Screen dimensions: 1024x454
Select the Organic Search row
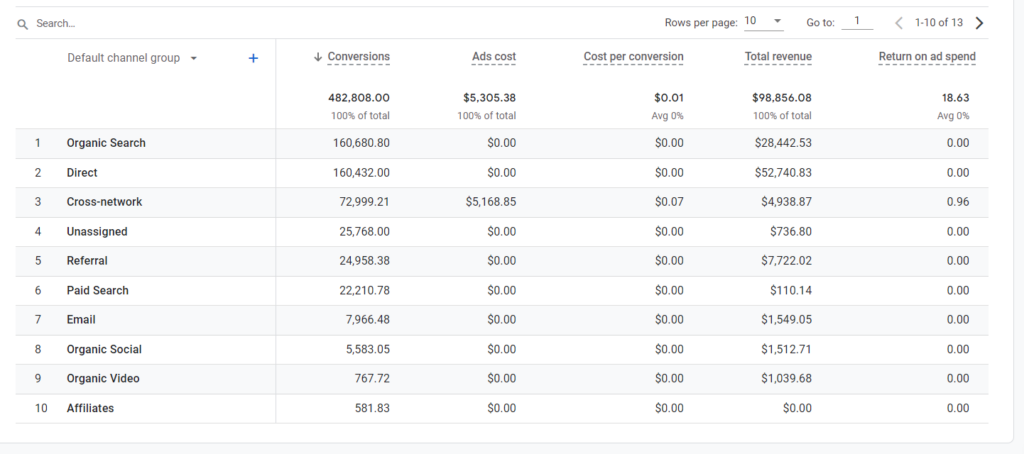[502, 143]
